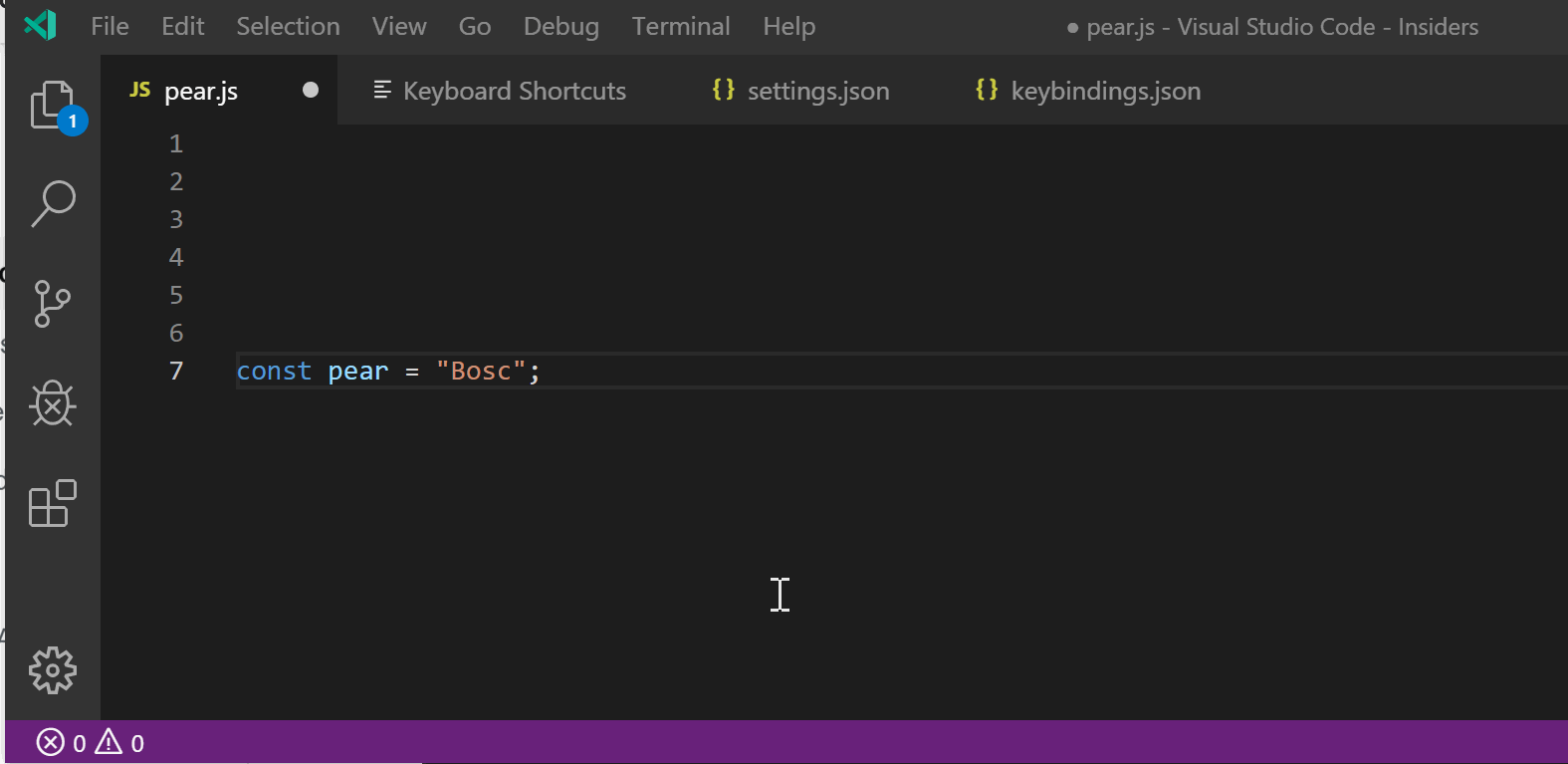1568x764 pixels.
Task: Open the Debug view bug icon
Action: point(53,403)
